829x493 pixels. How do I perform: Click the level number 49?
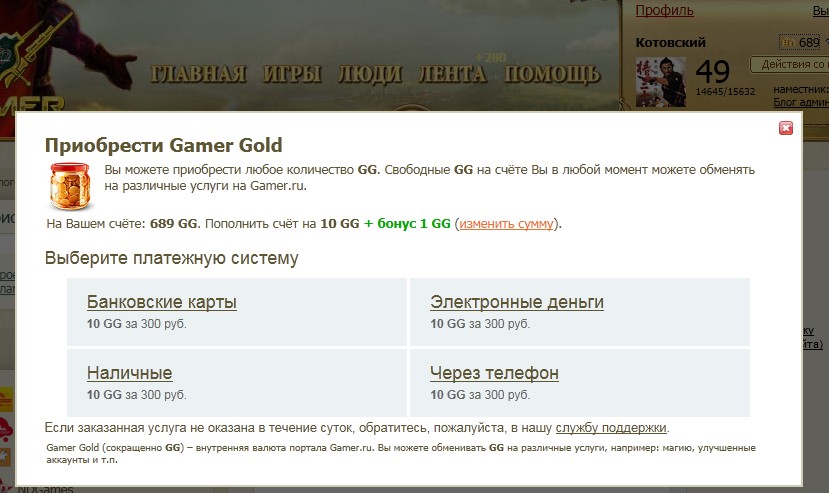coord(713,71)
